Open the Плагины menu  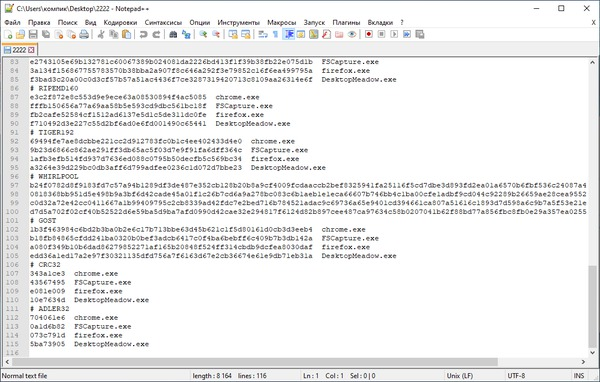click(x=346, y=23)
